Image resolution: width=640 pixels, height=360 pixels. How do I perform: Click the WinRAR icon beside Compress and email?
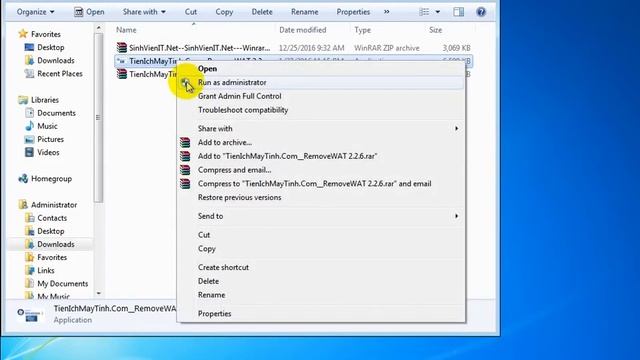(x=185, y=170)
